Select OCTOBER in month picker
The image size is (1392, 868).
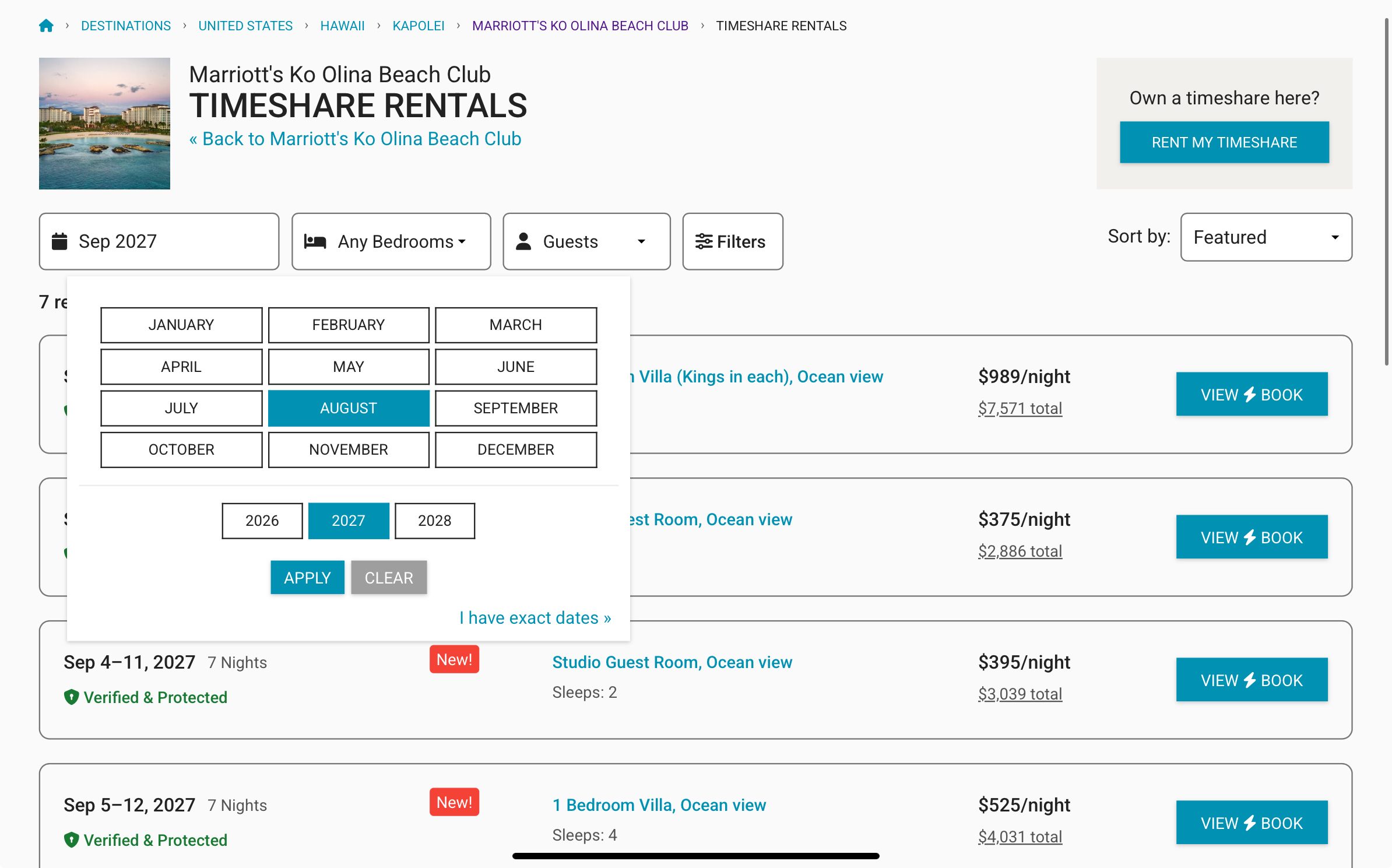181,449
